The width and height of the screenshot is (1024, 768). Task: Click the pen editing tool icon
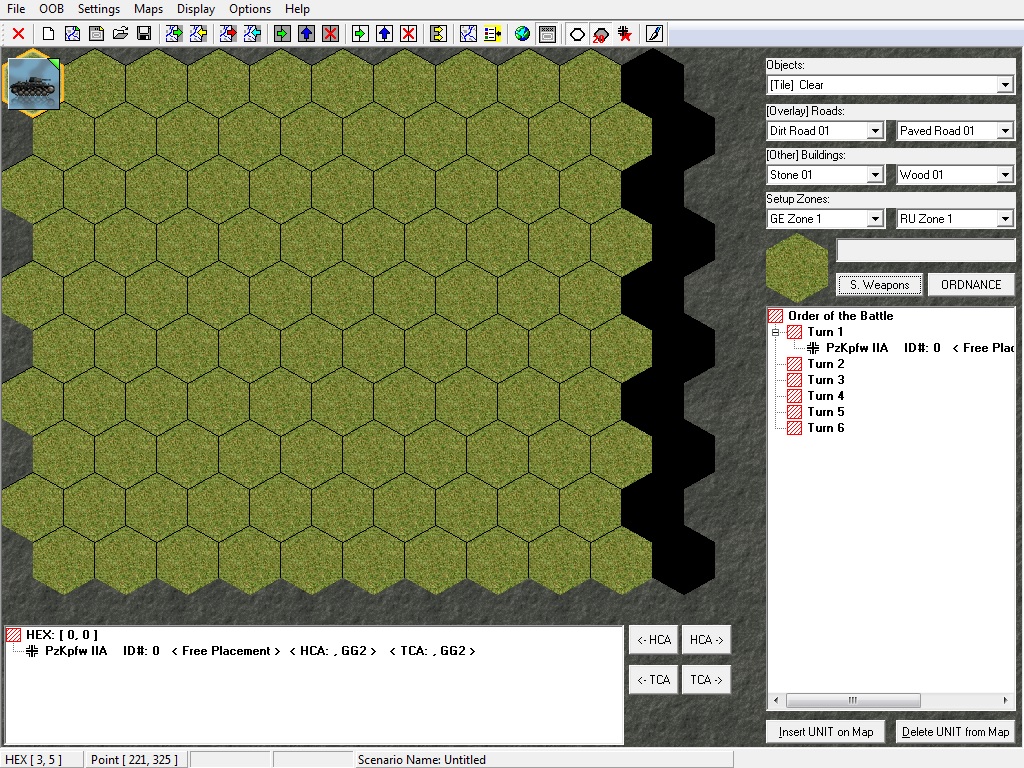[654, 33]
